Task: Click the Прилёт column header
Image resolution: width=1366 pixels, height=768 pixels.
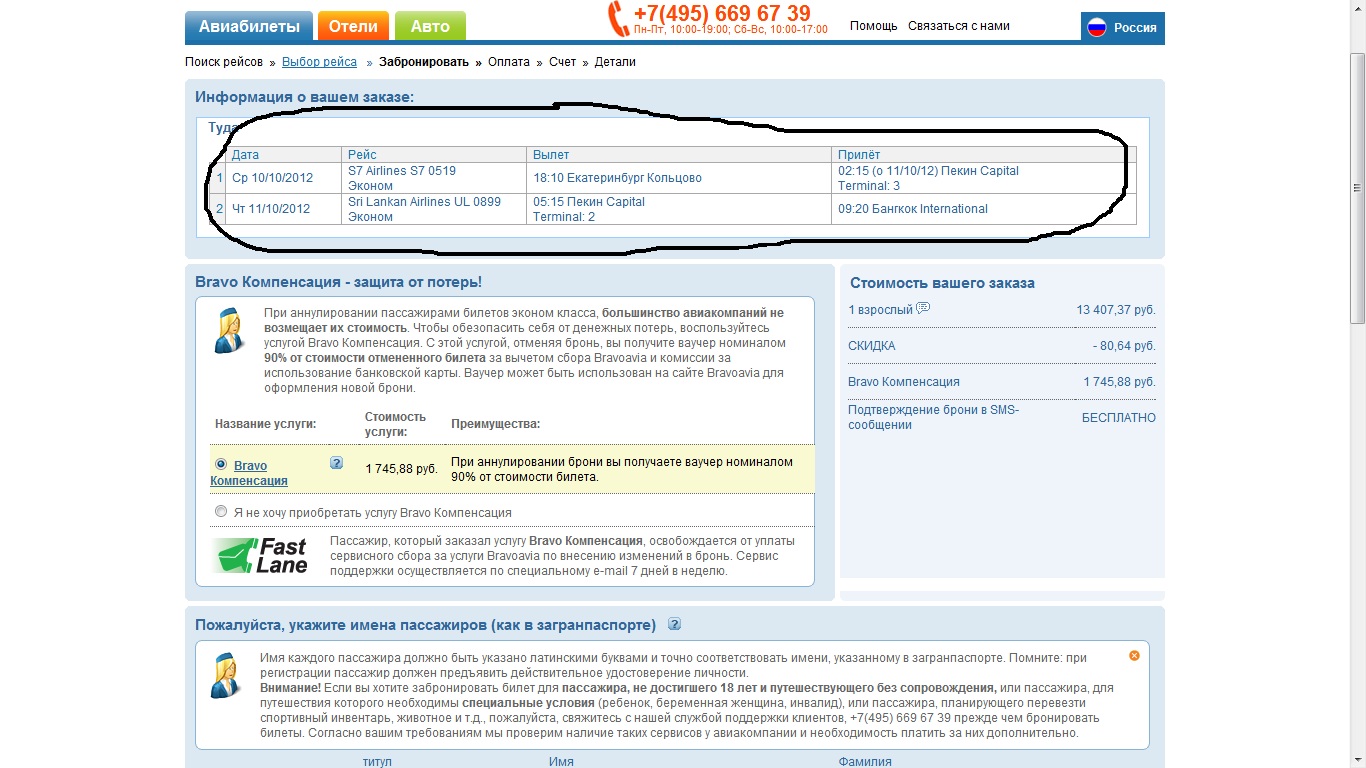Action: click(984, 155)
